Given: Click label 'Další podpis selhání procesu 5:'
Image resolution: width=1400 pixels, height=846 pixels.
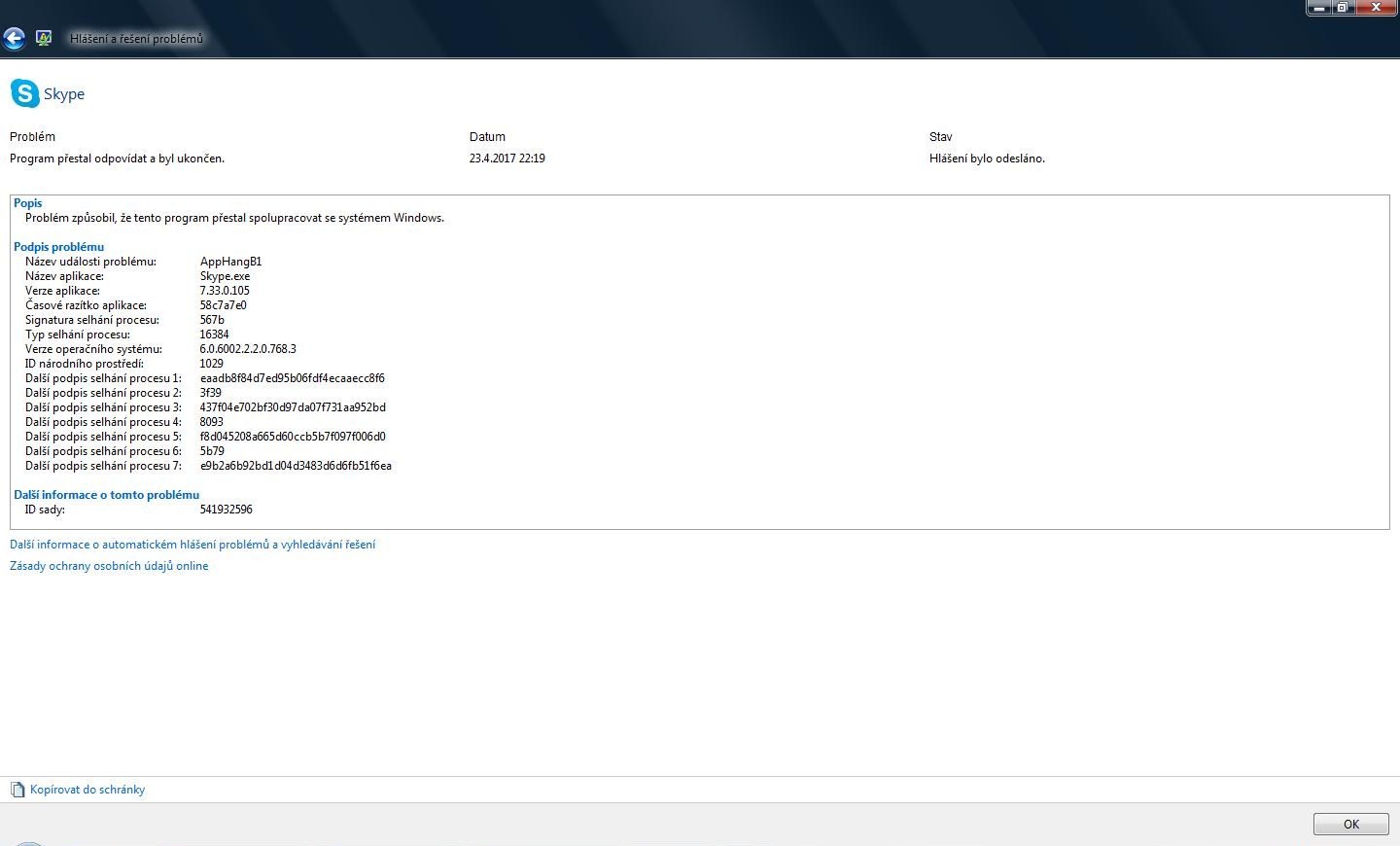Looking at the screenshot, I should pos(103,437).
